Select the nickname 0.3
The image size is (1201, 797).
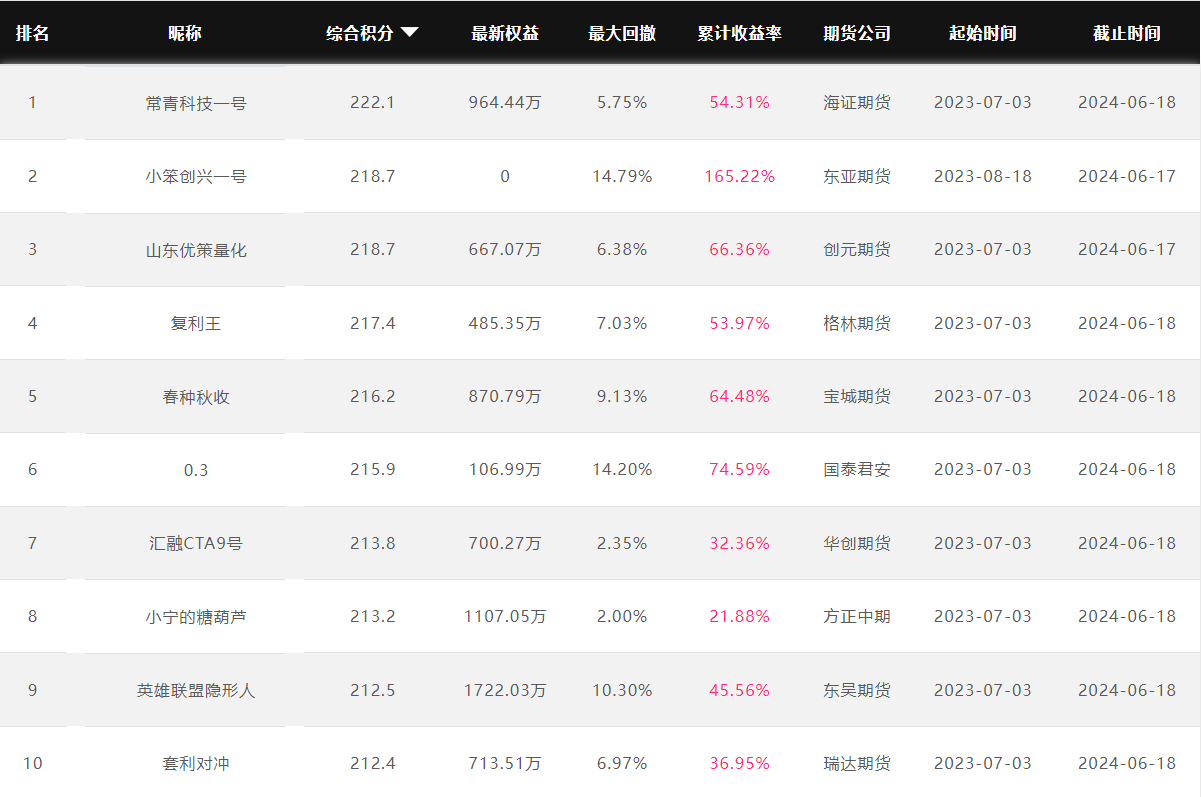pyautogui.click(x=196, y=470)
